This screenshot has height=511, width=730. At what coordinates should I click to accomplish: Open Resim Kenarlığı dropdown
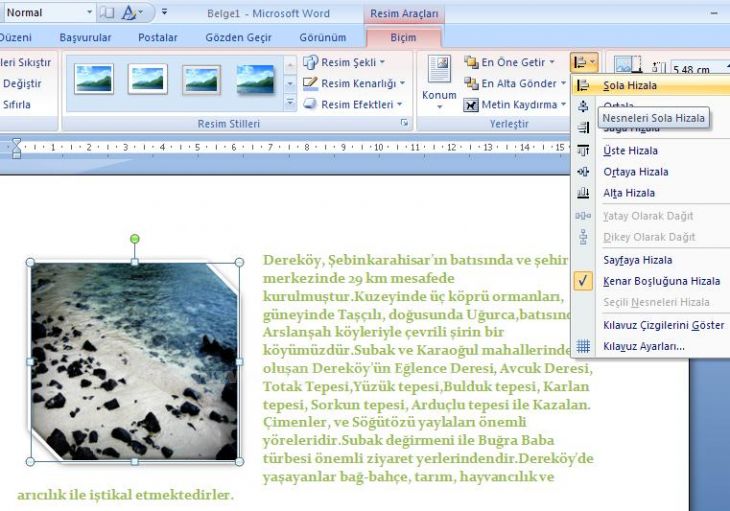[x=354, y=83]
